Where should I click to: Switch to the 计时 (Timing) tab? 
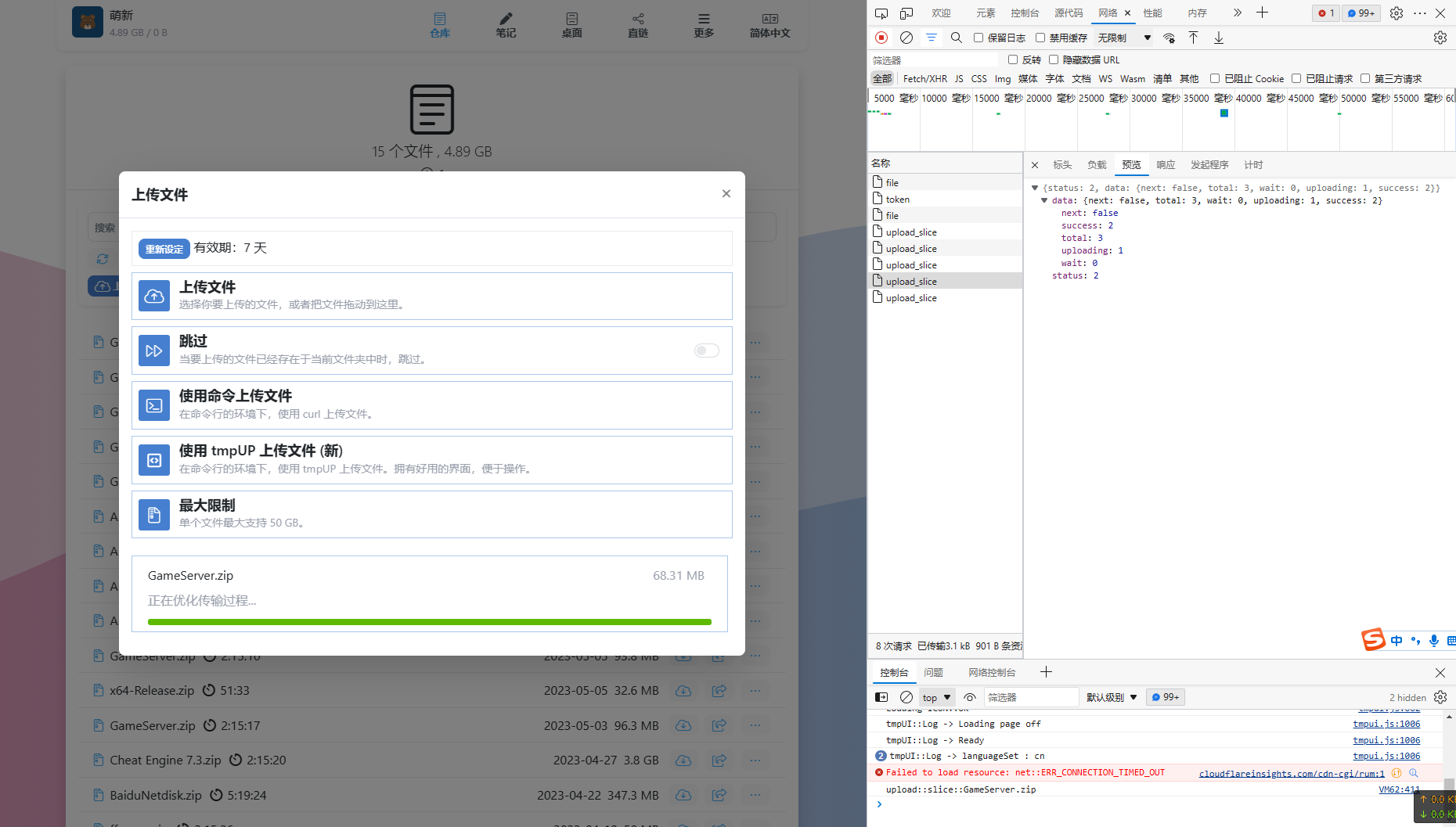click(1253, 165)
